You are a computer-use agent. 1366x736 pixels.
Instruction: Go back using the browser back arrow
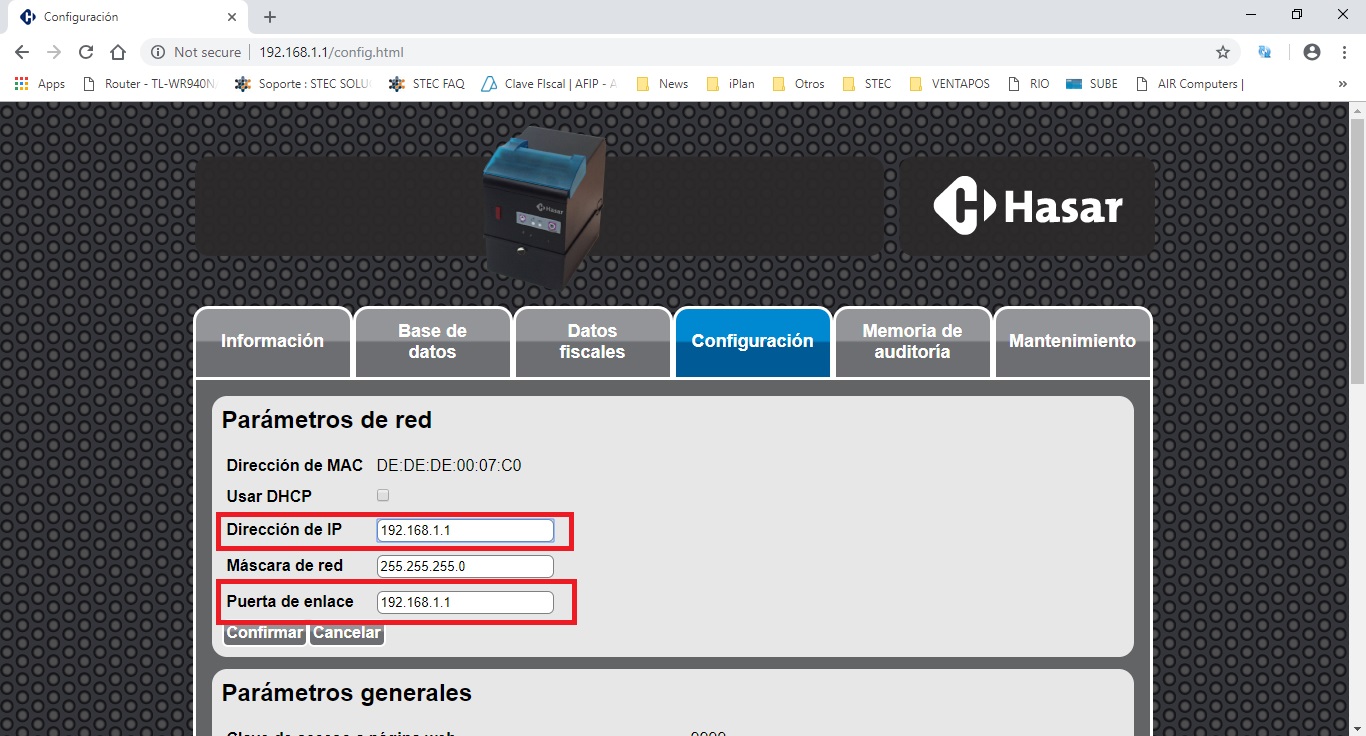pos(22,52)
